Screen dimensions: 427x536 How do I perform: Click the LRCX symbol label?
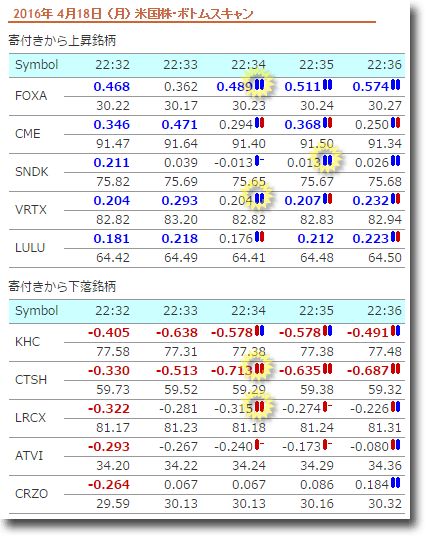pos(30,418)
